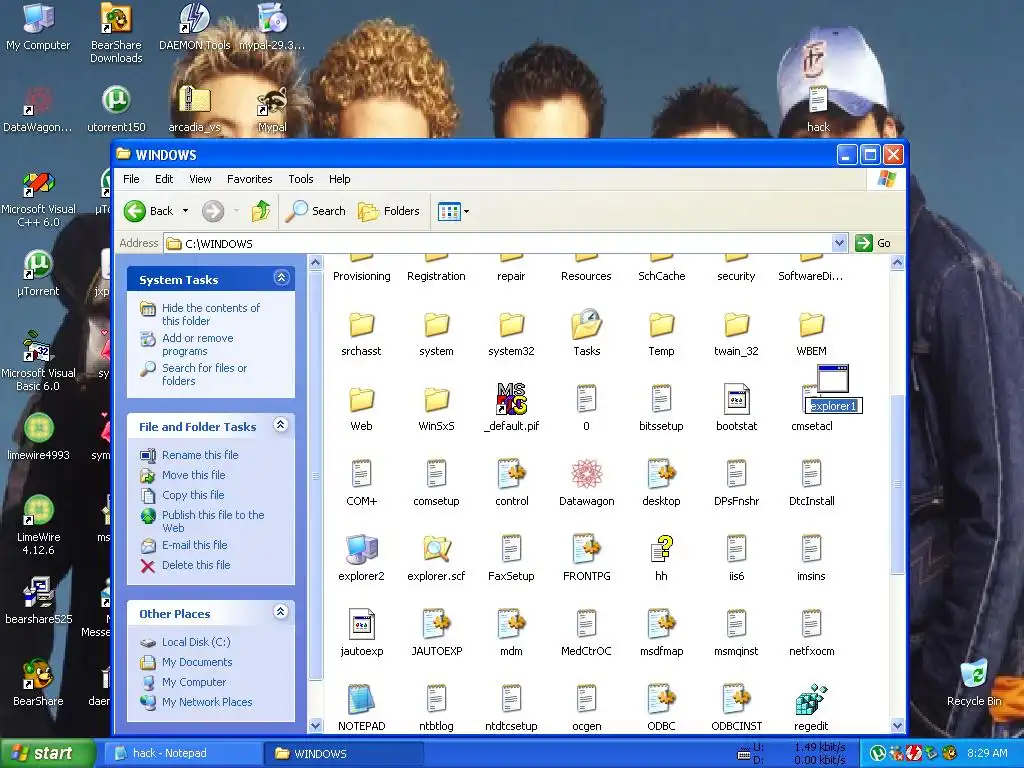Select the FRONTPG file icon
This screenshot has width=1024, height=768.
586,549
